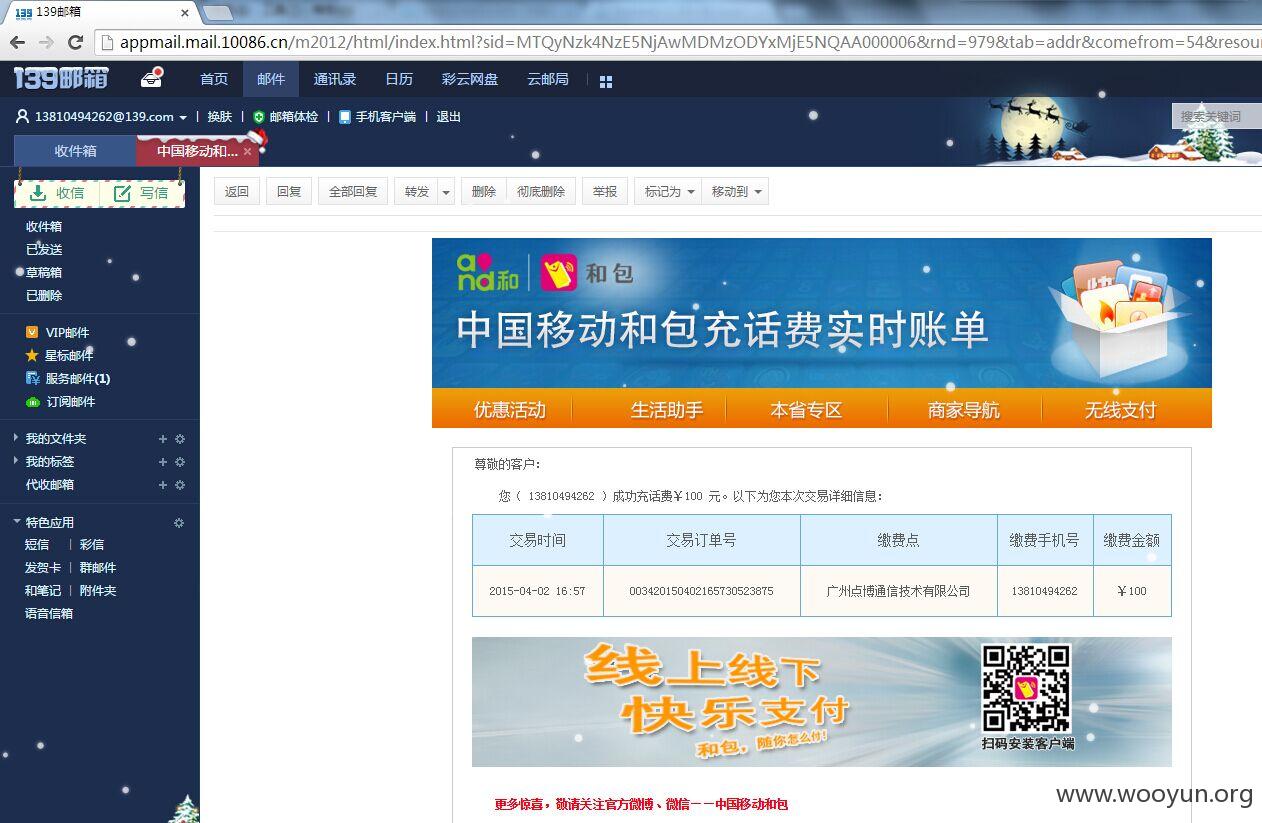
Task: Click the 退出 logout link
Action: [449, 117]
